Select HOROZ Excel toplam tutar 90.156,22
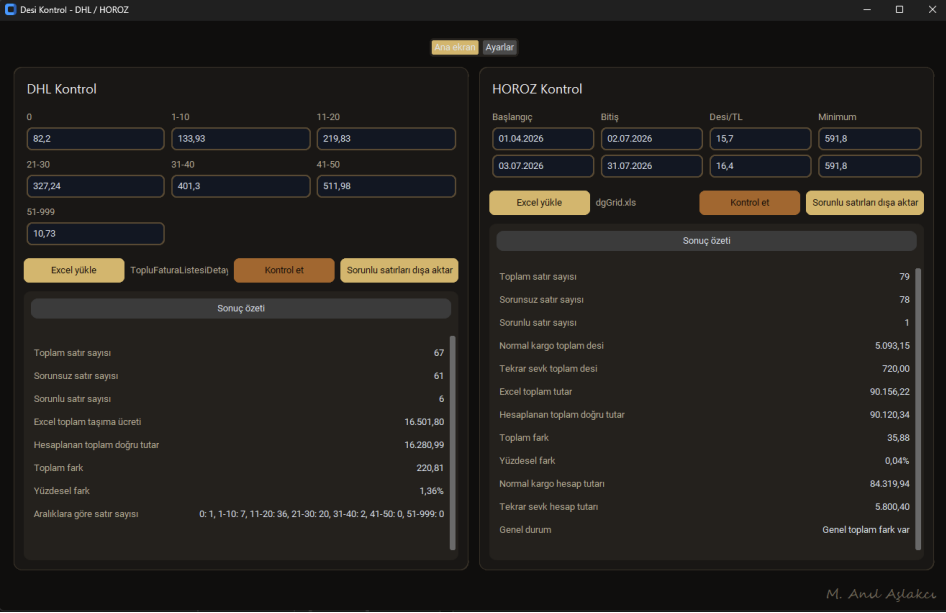The width and height of the screenshot is (946, 613). (x=890, y=392)
